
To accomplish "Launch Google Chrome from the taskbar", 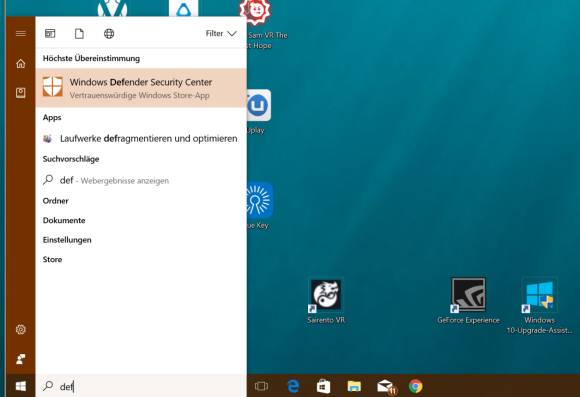I will [416, 386].
